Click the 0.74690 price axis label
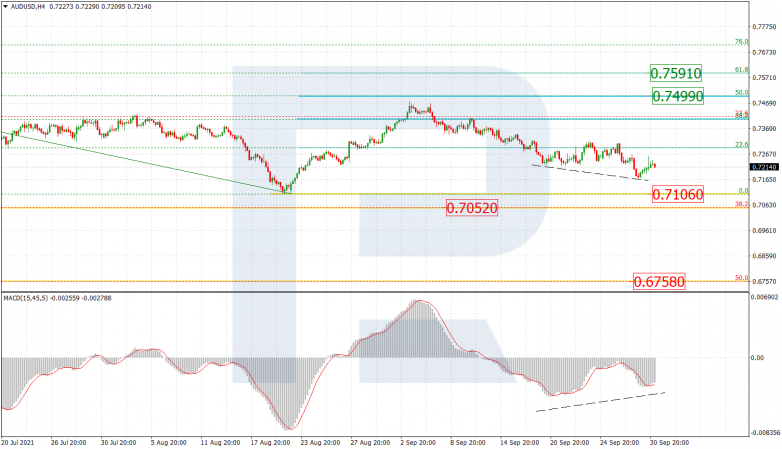782x449 pixels. [x=765, y=103]
